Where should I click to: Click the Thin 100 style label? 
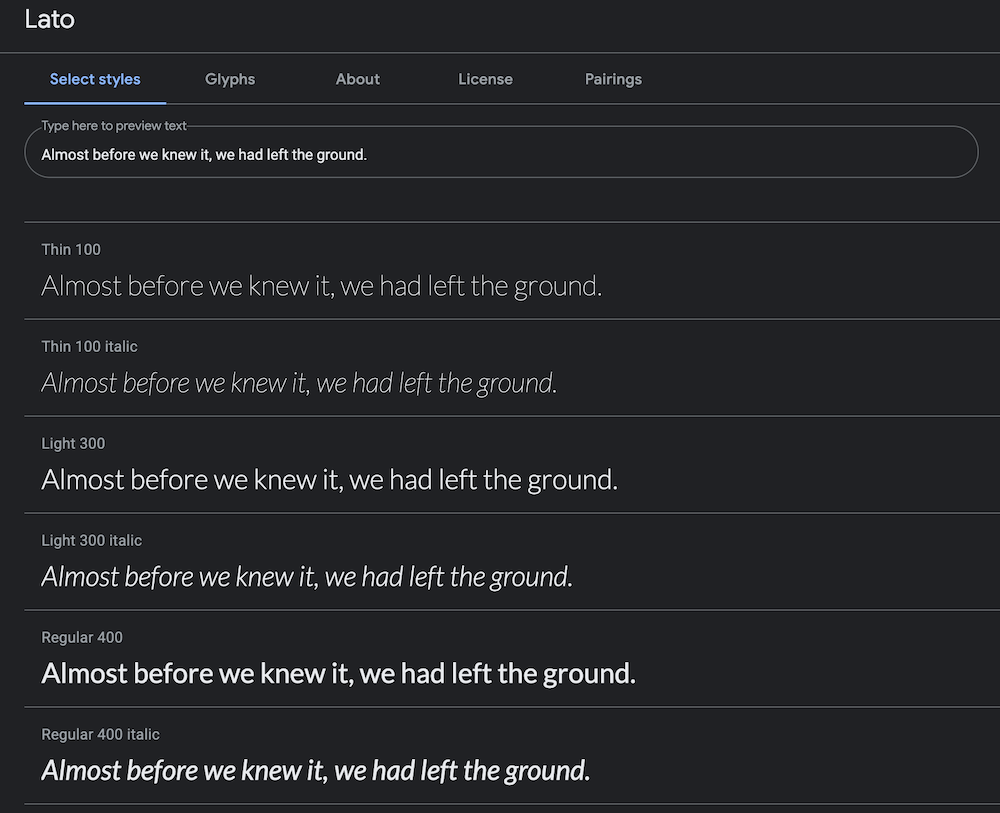pyautogui.click(x=71, y=249)
